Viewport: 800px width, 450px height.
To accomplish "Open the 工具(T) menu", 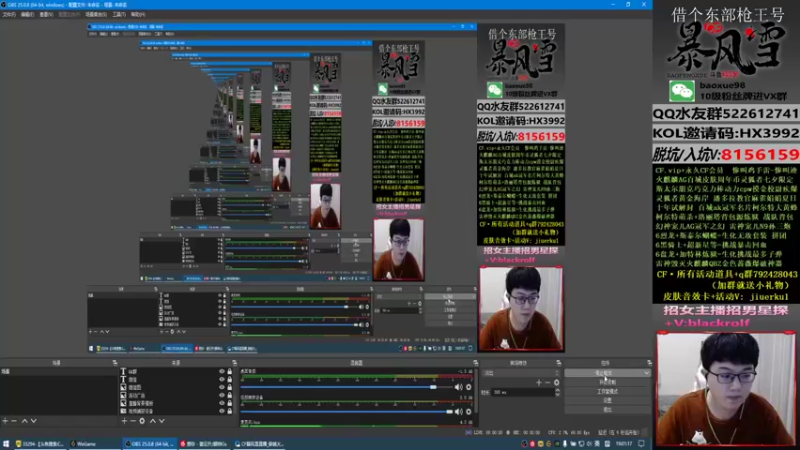I will tap(119, 14).
